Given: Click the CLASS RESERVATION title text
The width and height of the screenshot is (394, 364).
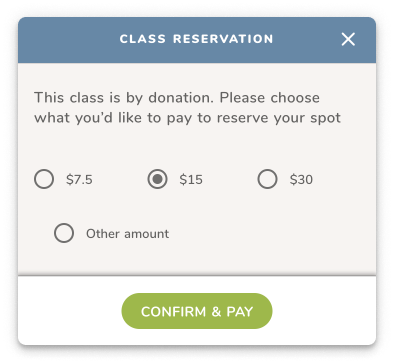Looking at the screenshot, I should coord(197,39).
